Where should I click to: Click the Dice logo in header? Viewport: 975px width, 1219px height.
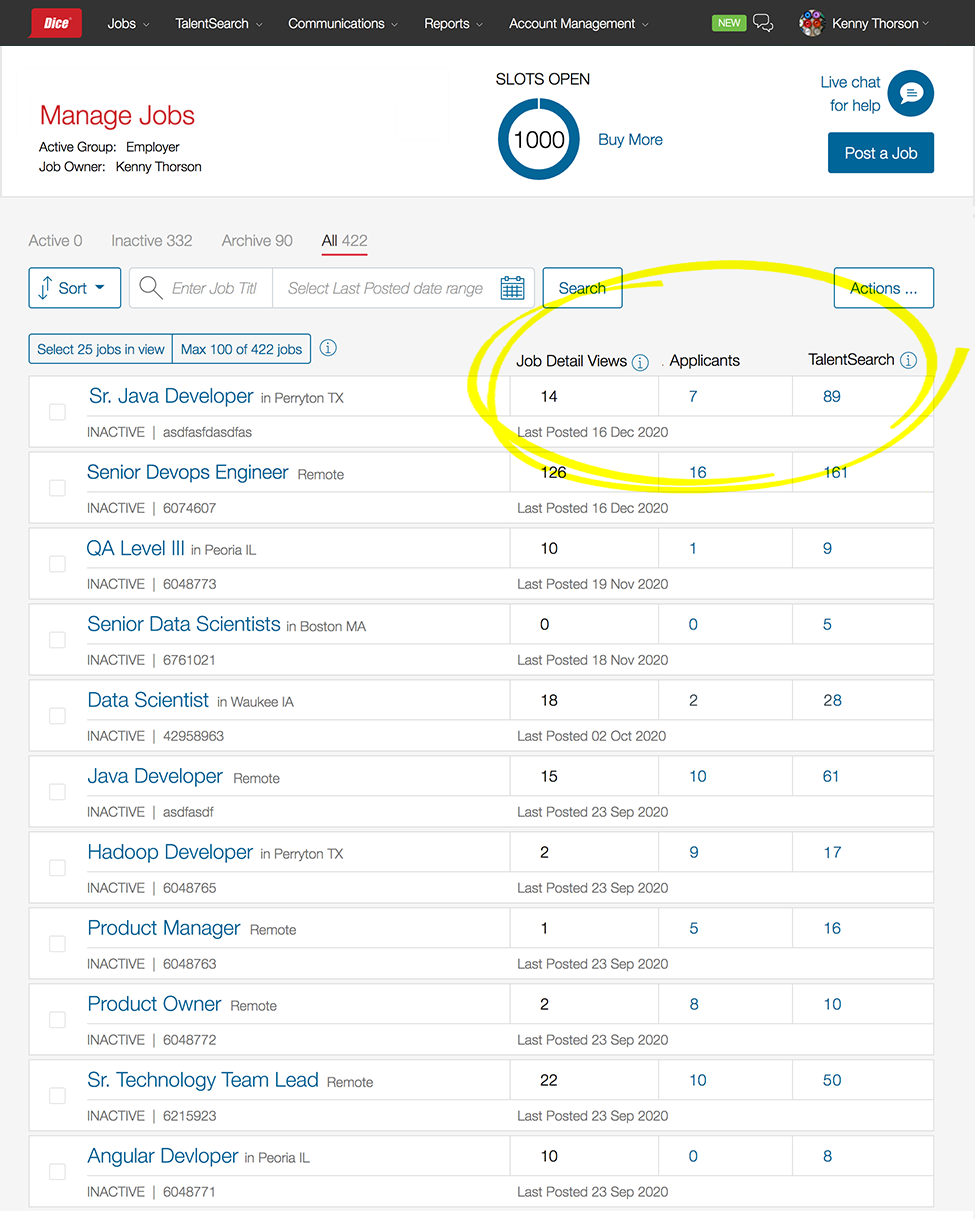pos(56,23)
